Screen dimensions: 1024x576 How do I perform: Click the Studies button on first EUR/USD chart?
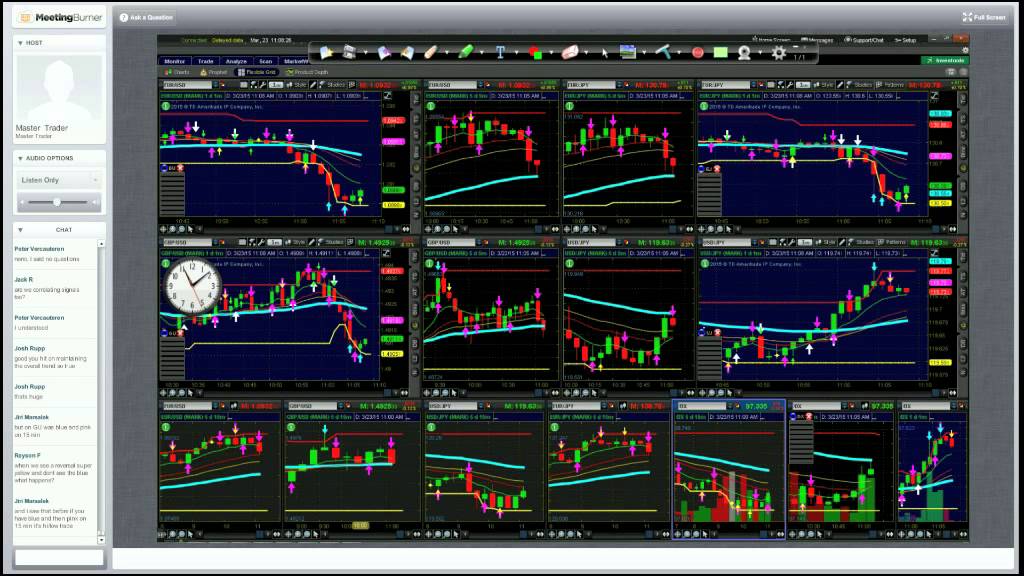click(332, 85)
